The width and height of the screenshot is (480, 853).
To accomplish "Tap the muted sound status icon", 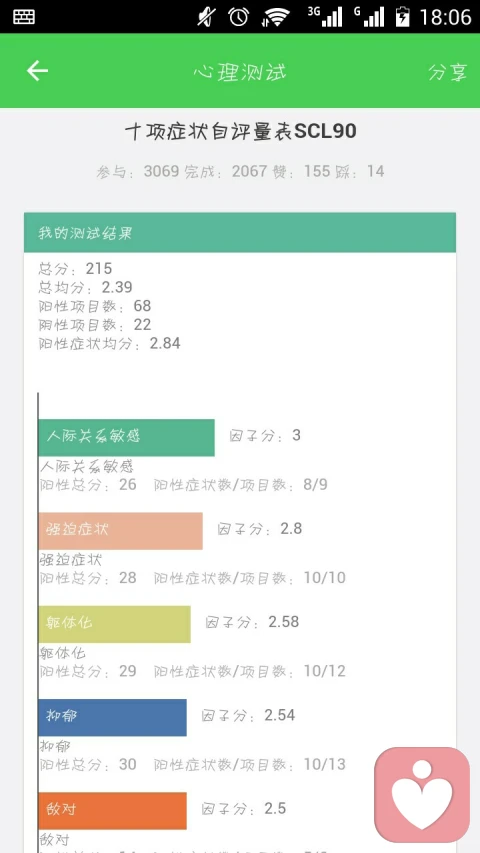I will tap(206, 16).
